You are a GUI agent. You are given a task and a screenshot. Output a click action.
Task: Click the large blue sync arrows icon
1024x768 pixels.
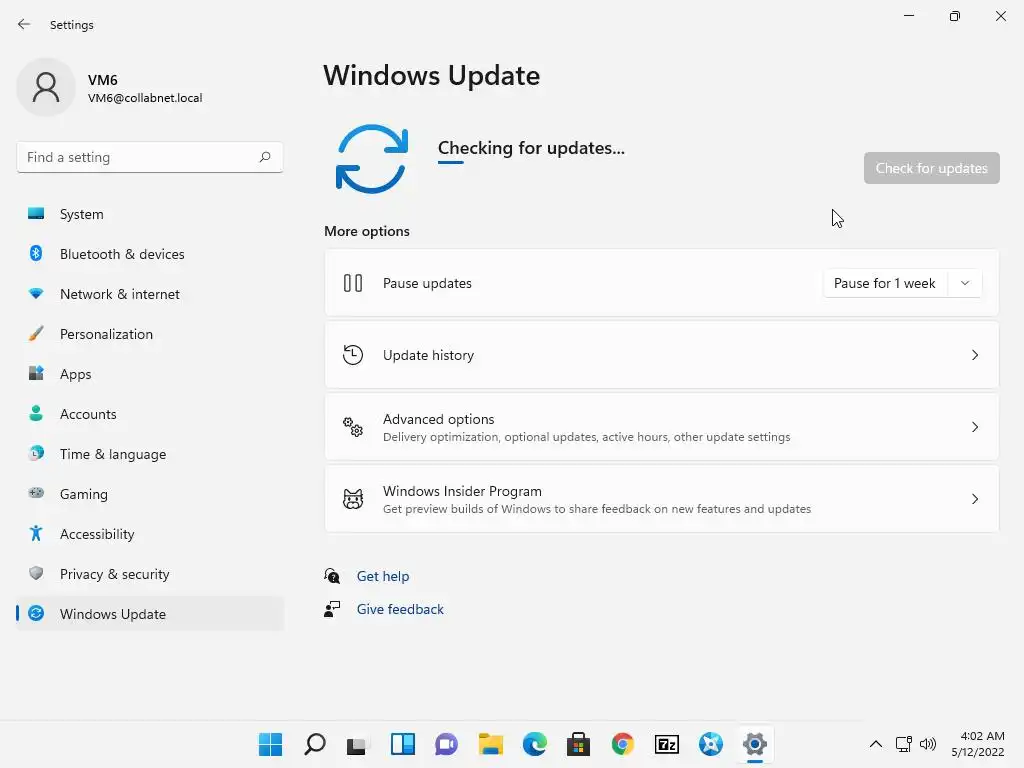point(372,159)
